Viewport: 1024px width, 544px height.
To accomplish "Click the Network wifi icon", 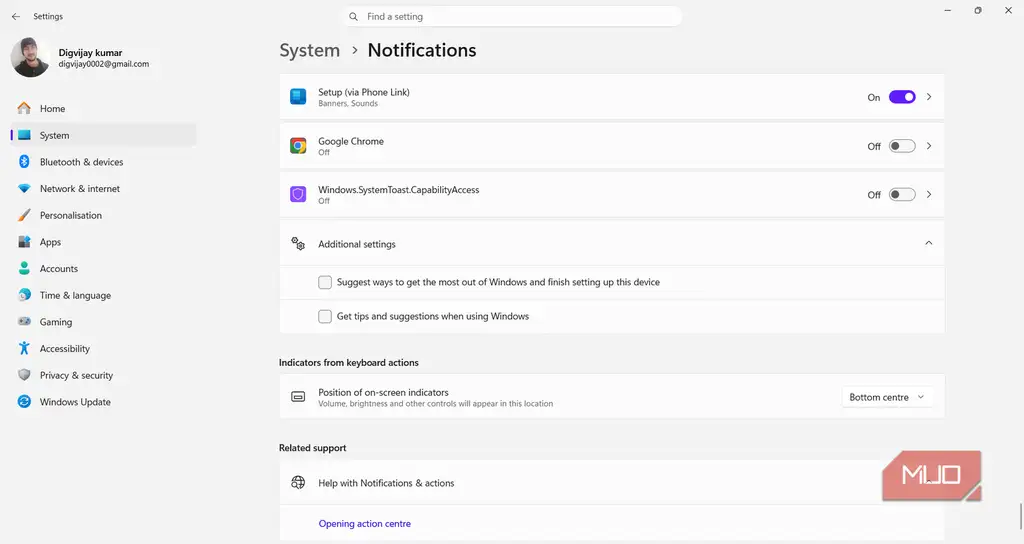I will point(24,189).
